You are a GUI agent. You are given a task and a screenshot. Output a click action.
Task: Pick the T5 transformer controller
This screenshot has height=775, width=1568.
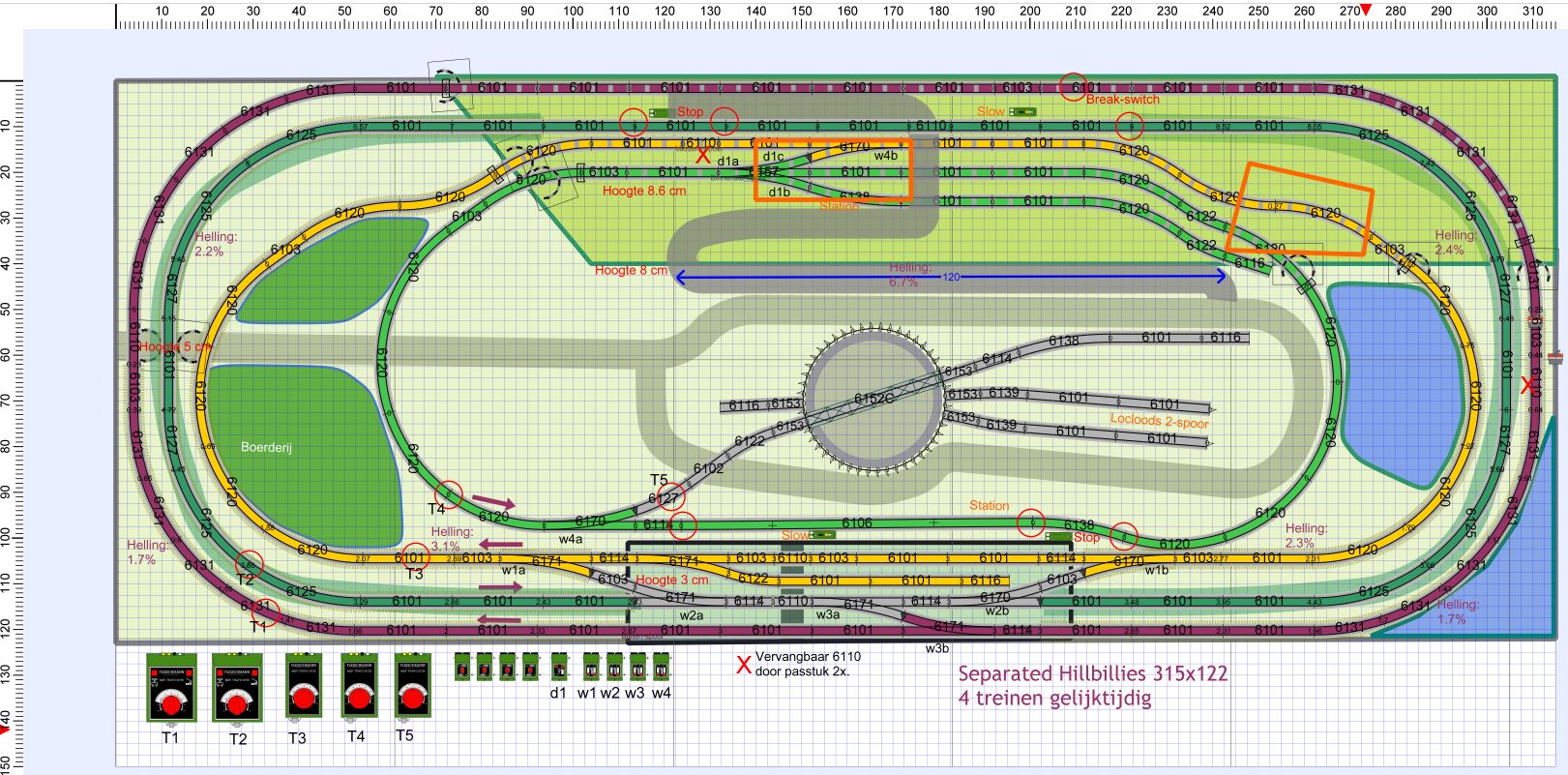point(412,686)
